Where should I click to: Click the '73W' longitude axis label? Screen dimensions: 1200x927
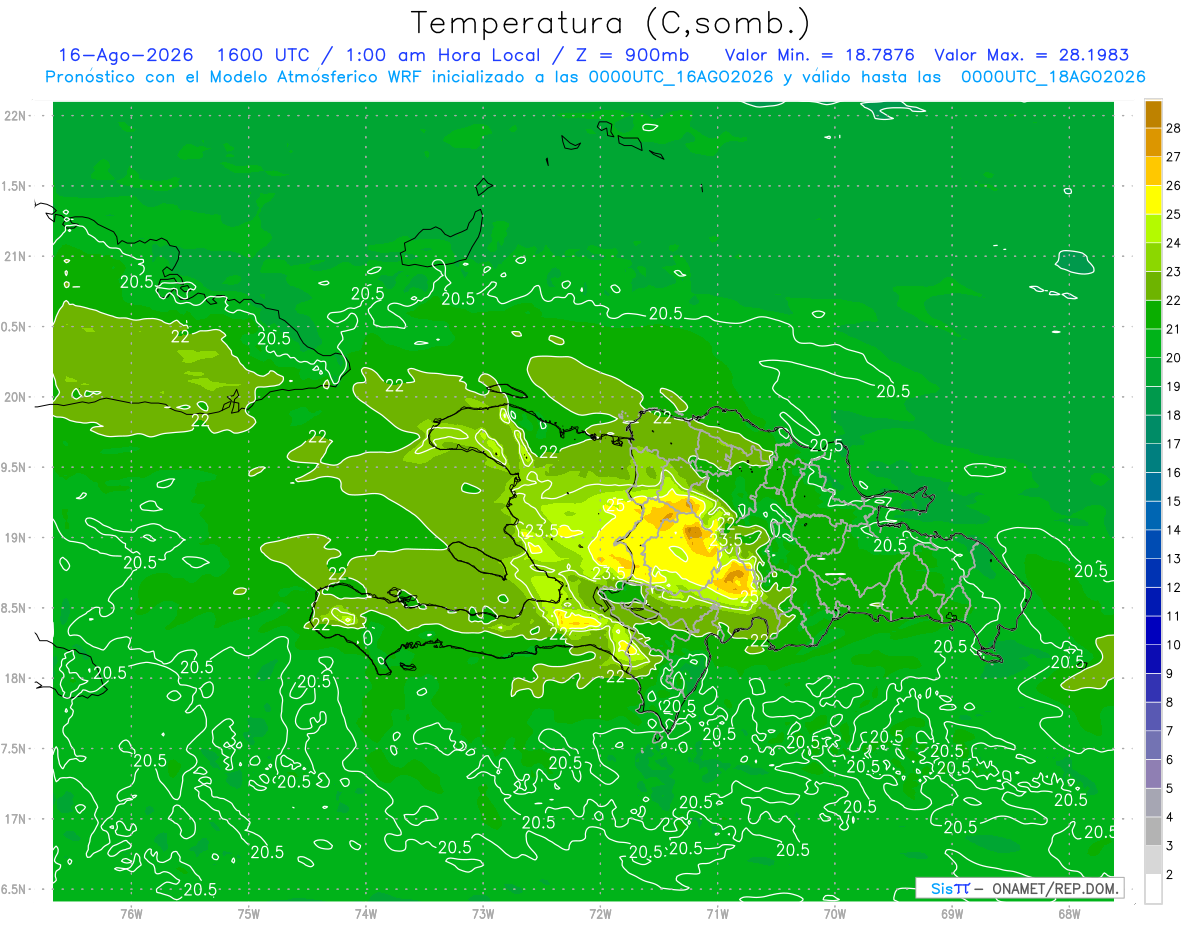[483, 914]
